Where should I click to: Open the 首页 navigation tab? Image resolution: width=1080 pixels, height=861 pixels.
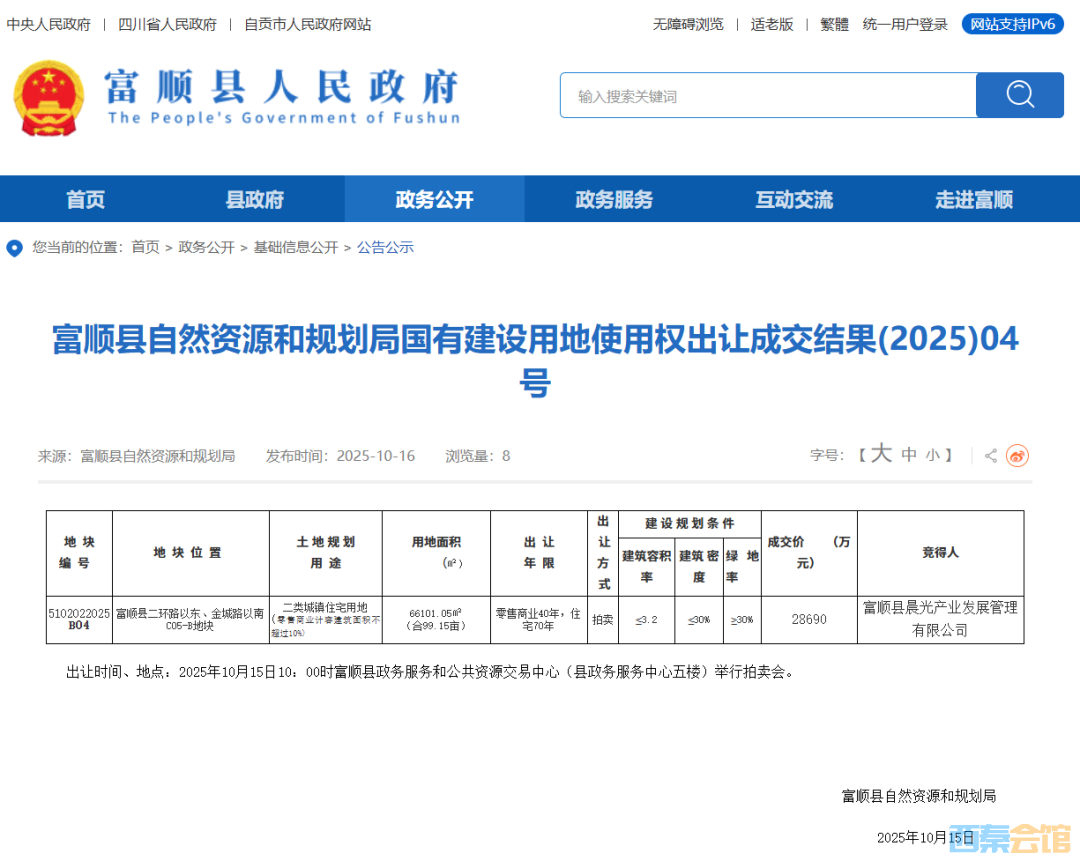tap(86, 199)
